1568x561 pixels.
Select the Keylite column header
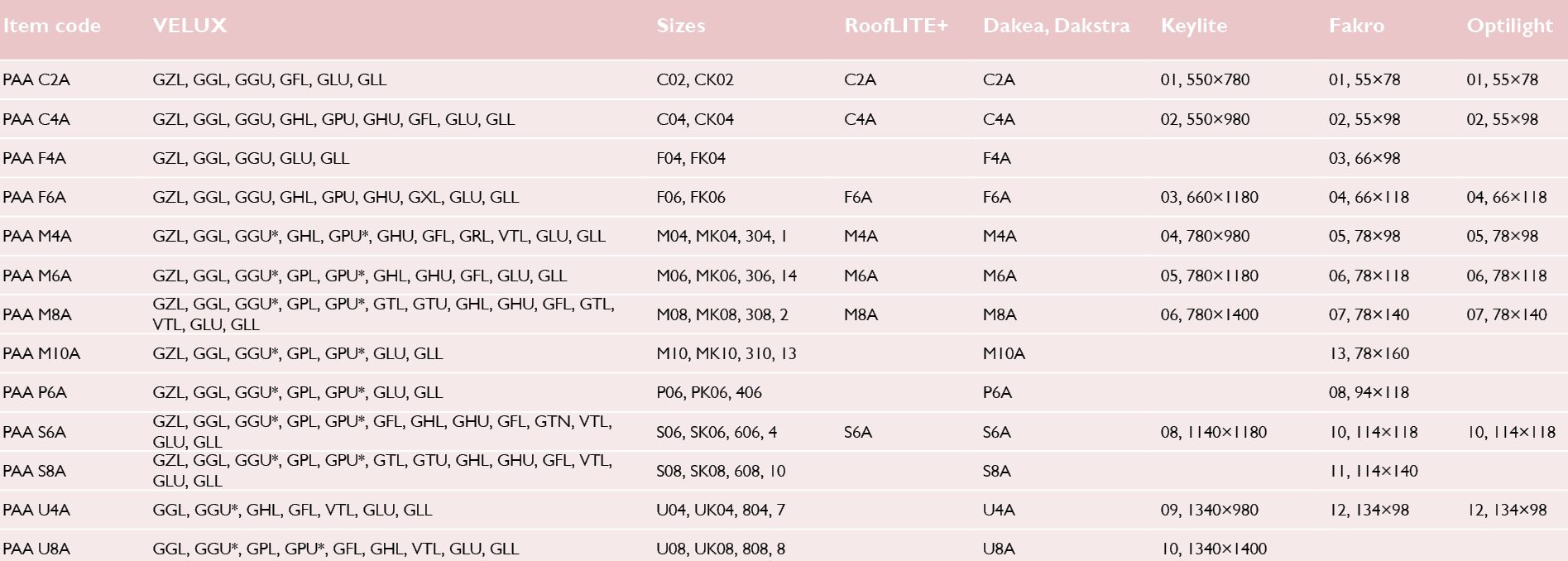pyautogui.click(x=1194, y=26)
